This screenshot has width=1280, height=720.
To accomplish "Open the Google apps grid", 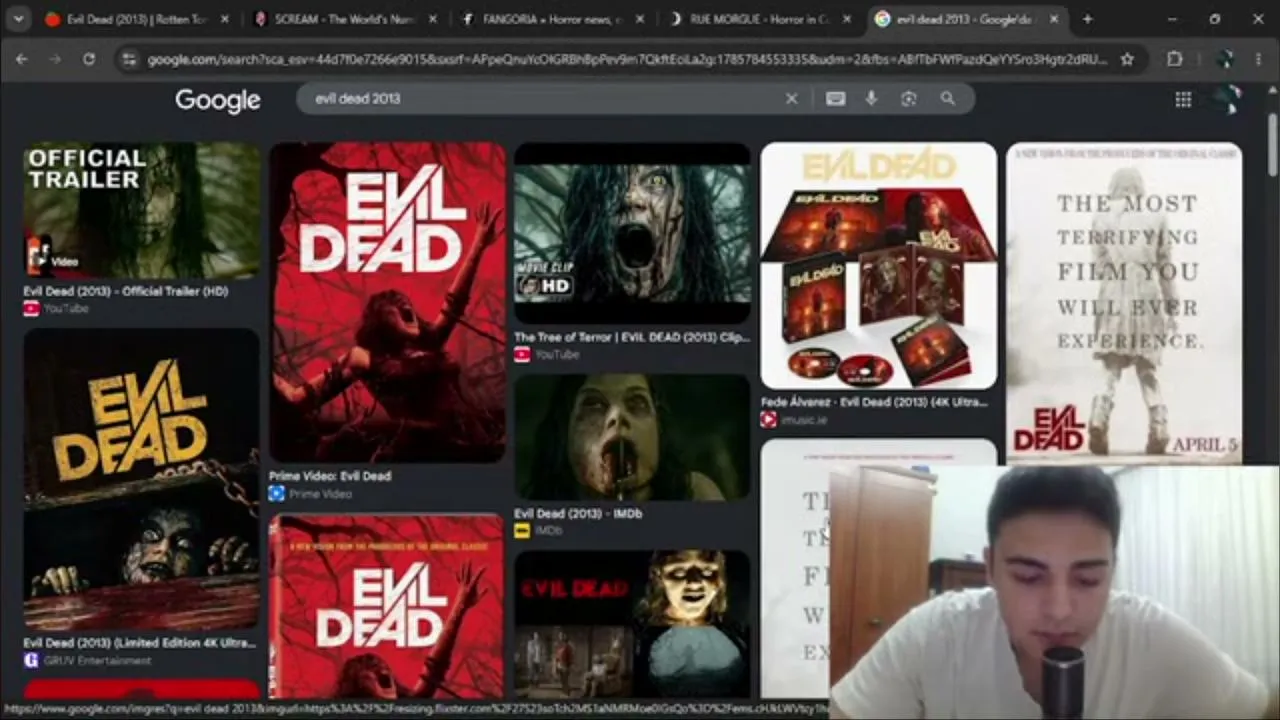I will coord(1183,99).
